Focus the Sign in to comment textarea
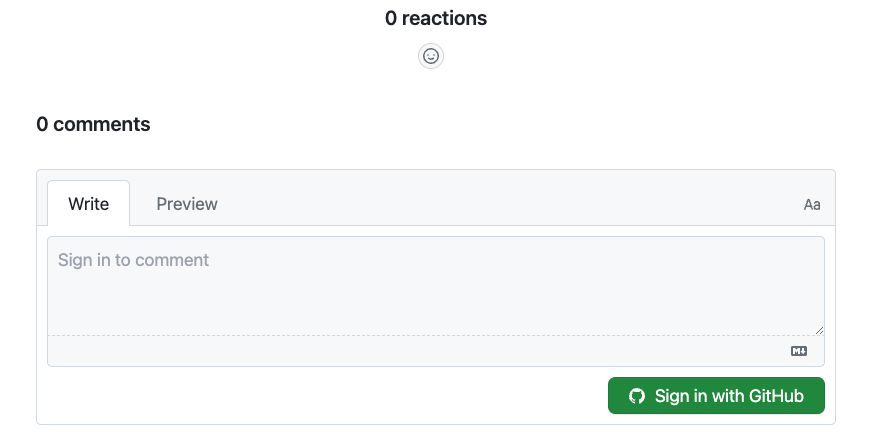This screenshot has height=447, width=879. coord(435,285)
